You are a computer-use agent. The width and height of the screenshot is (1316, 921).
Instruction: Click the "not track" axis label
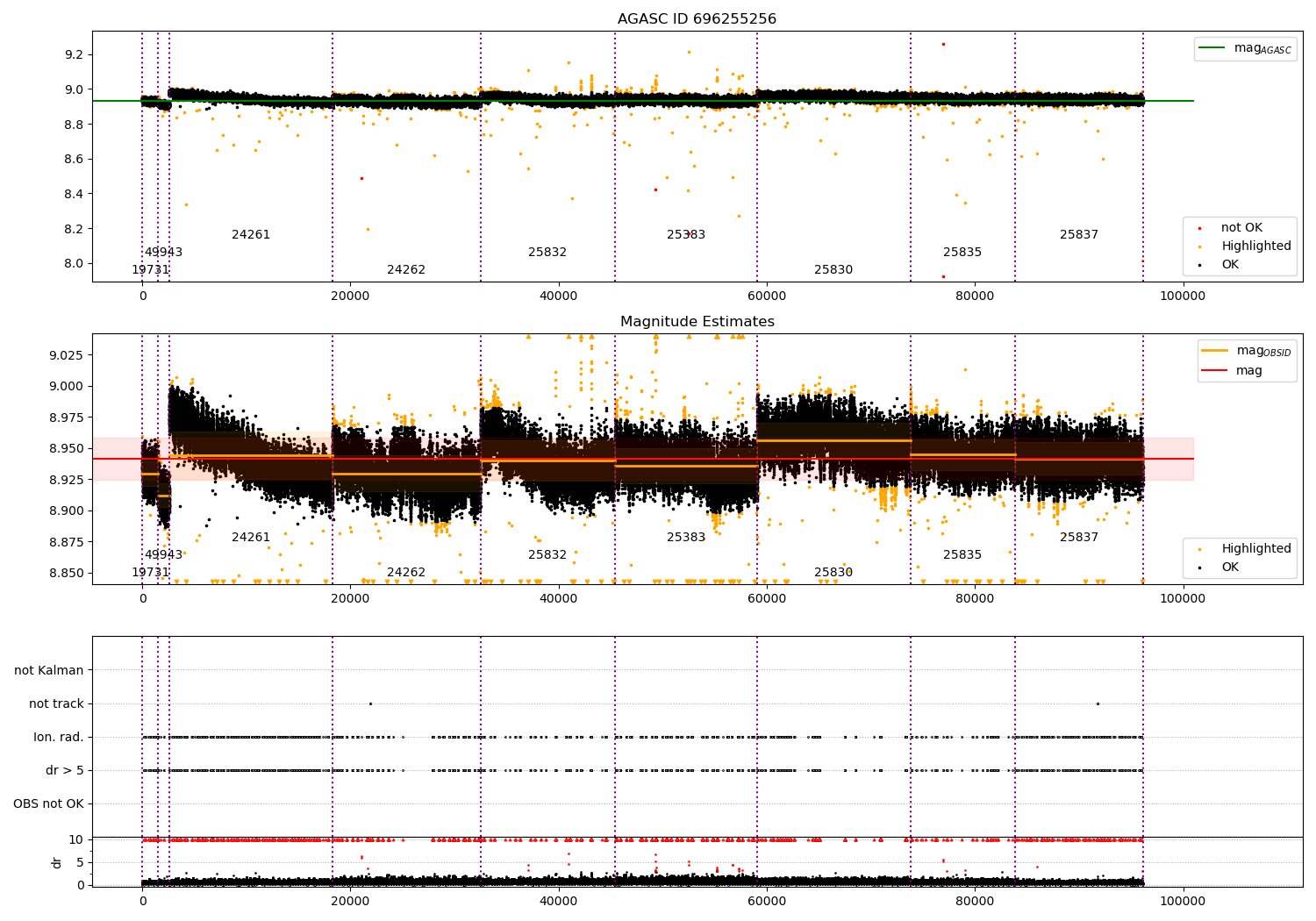point(56,703)
